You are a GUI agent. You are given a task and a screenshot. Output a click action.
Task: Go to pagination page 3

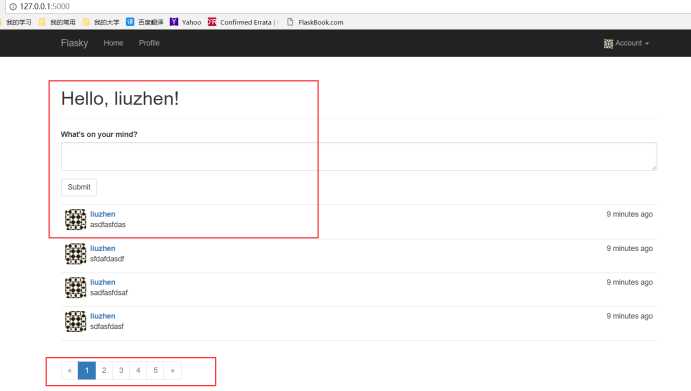click(121, 370)
